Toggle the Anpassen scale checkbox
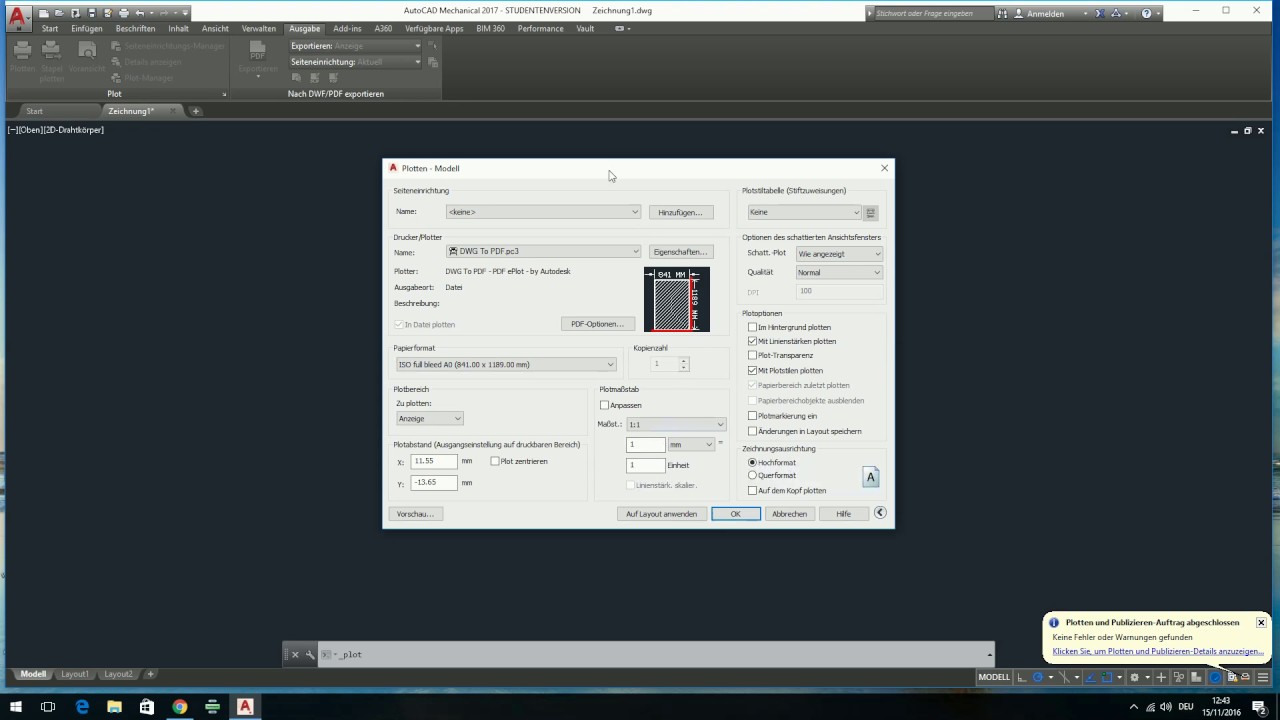 click(x=604, y=405)
